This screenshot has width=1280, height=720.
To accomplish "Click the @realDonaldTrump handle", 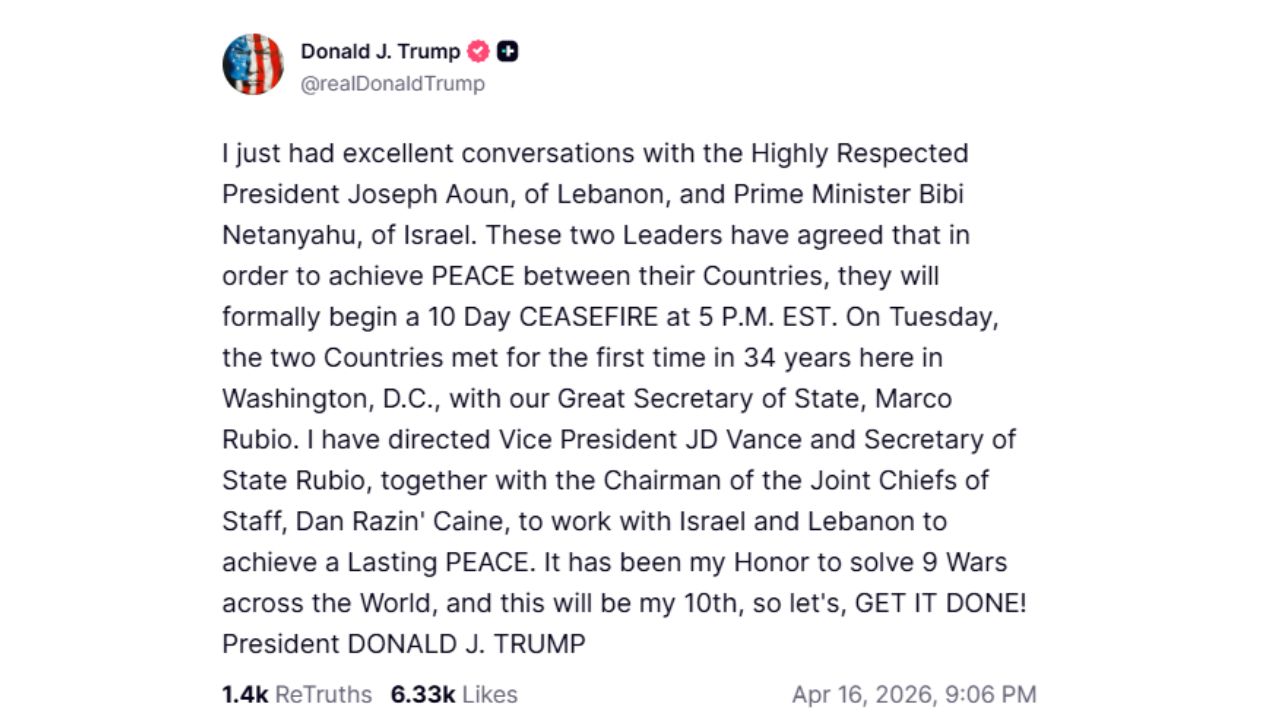I will [392, 84].
